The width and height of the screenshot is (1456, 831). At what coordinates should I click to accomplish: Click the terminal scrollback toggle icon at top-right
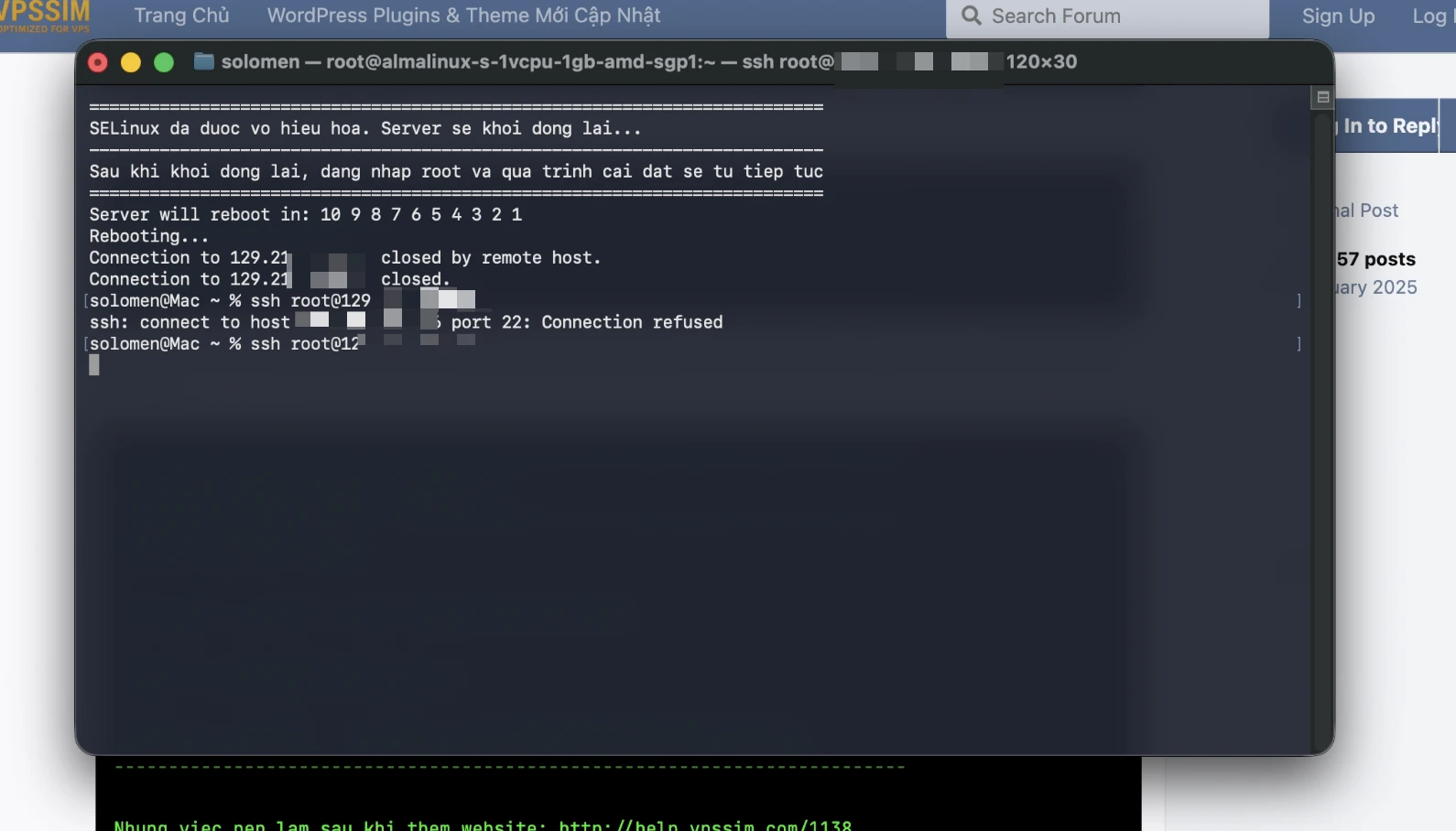tap(1322, 97)
